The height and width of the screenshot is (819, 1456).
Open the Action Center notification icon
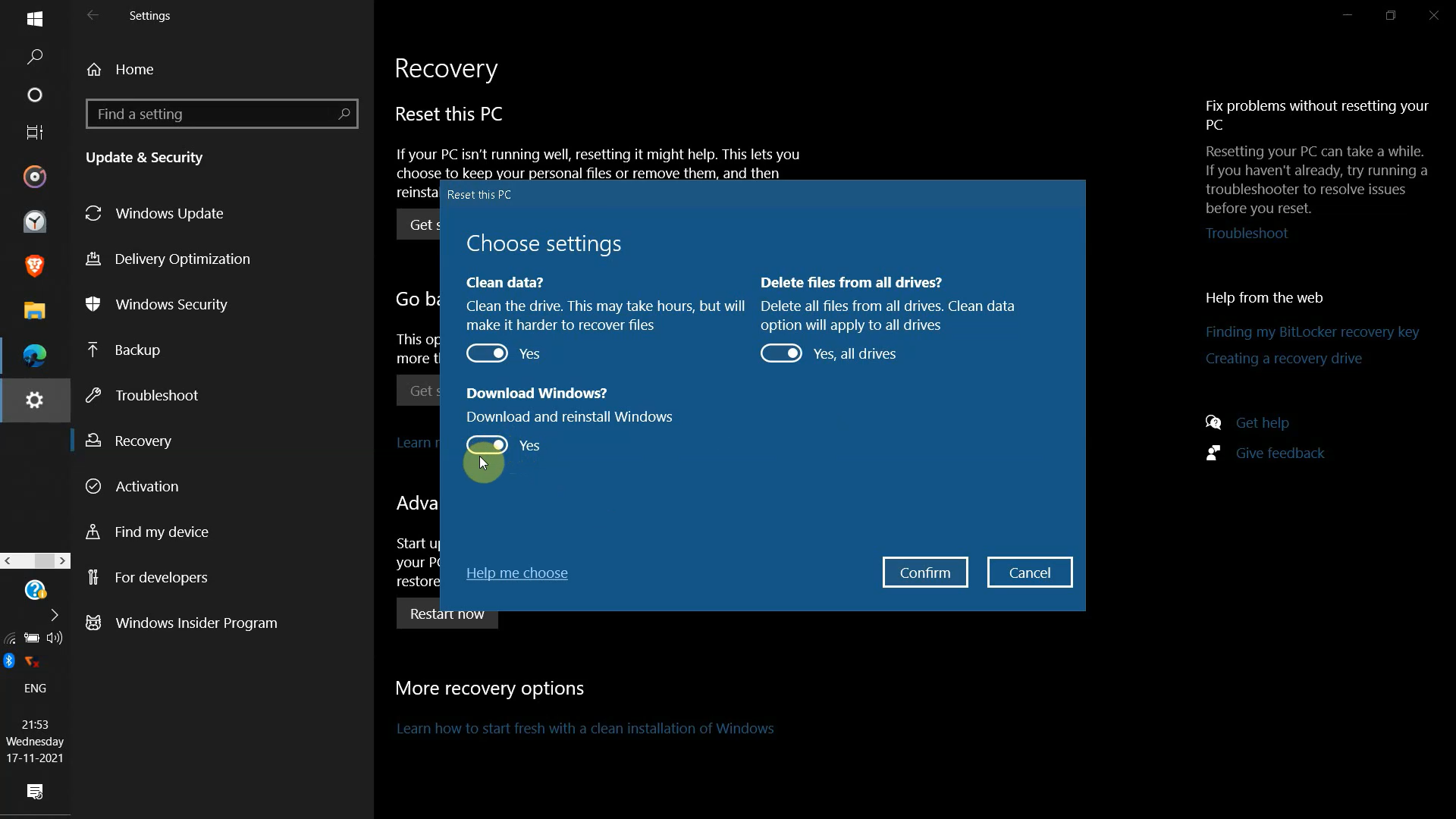[35, 792]
